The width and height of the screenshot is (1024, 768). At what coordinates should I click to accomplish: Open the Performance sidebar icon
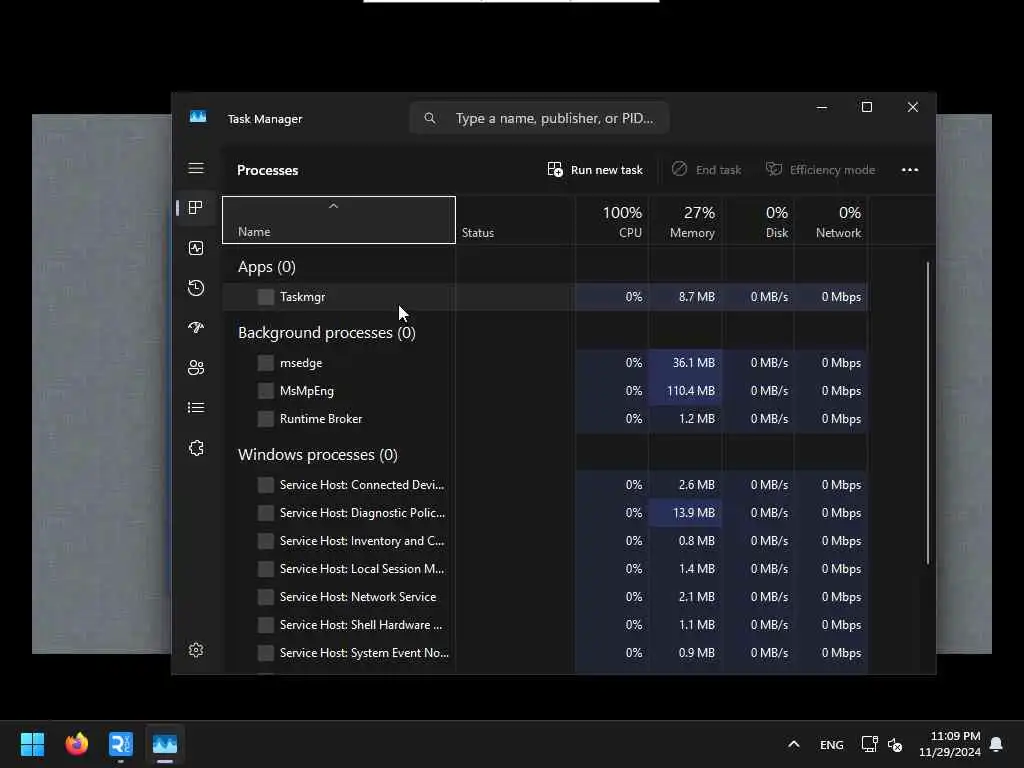pyautogui.click(x=196, y=248)
